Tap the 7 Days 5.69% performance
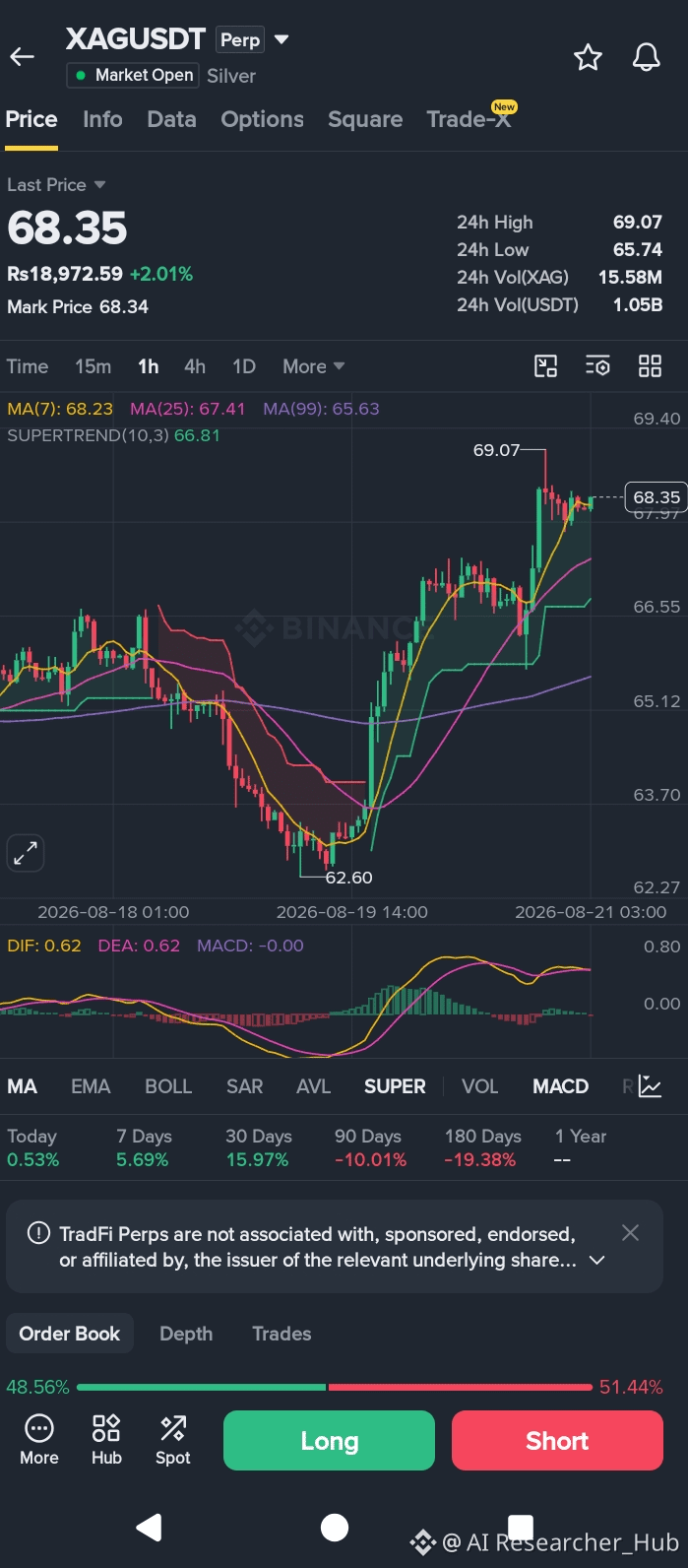Image resolution: width=688 pixels, height=1568 pixels. point(144,1147)
